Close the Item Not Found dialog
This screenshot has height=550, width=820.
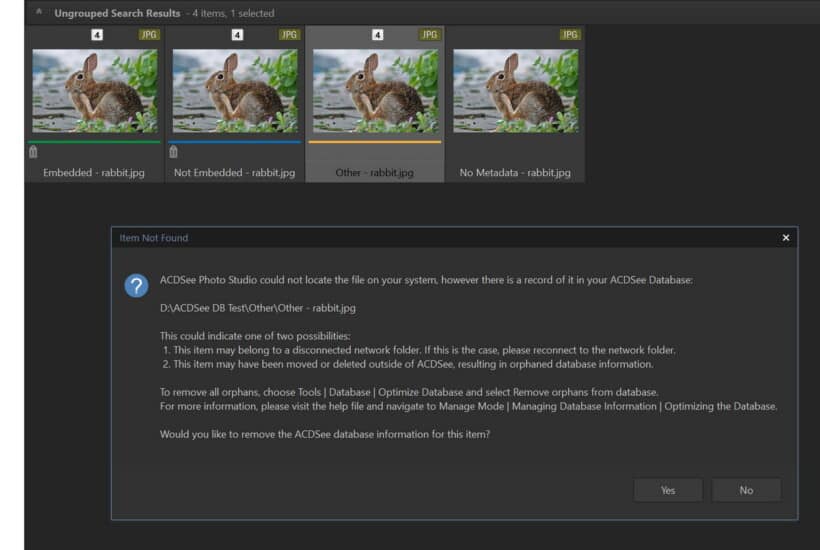785,238
